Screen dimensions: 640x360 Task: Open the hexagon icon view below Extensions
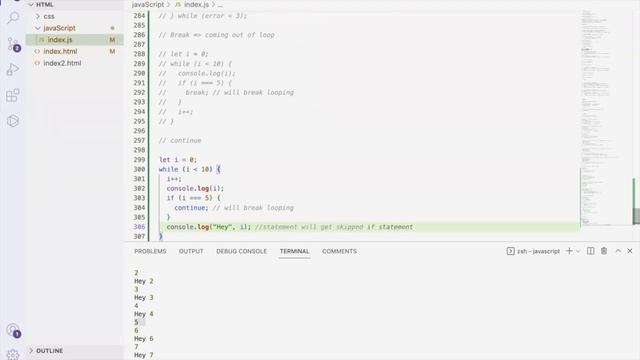tap(13, 121)
